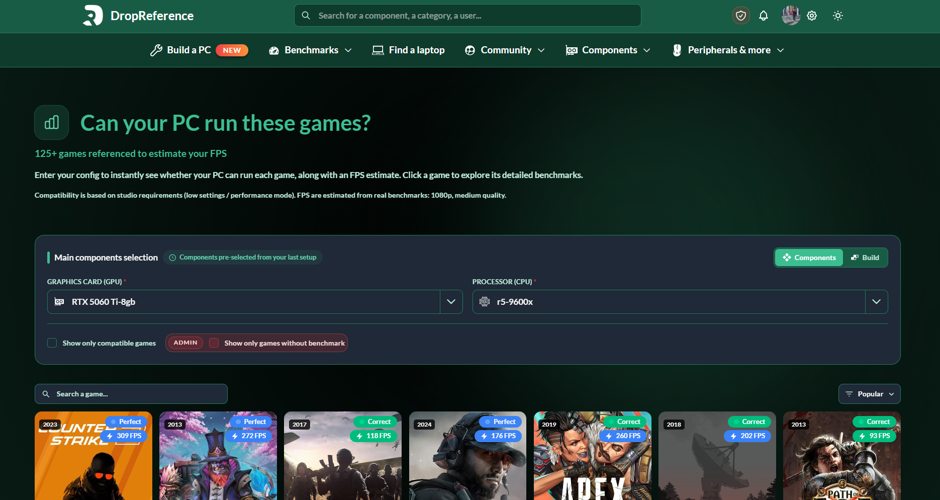
Task: Click the NEW badge next to Build a PC
Action: pos(232,50)
